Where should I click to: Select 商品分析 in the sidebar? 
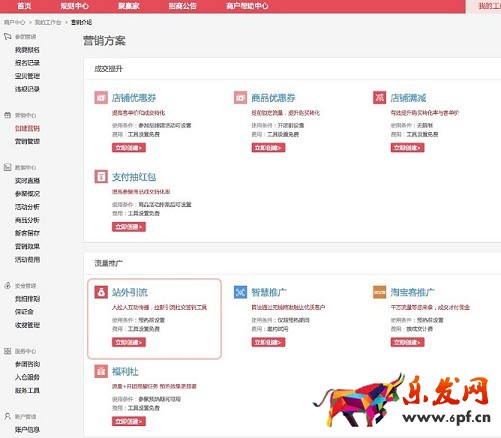click(27, 220)
